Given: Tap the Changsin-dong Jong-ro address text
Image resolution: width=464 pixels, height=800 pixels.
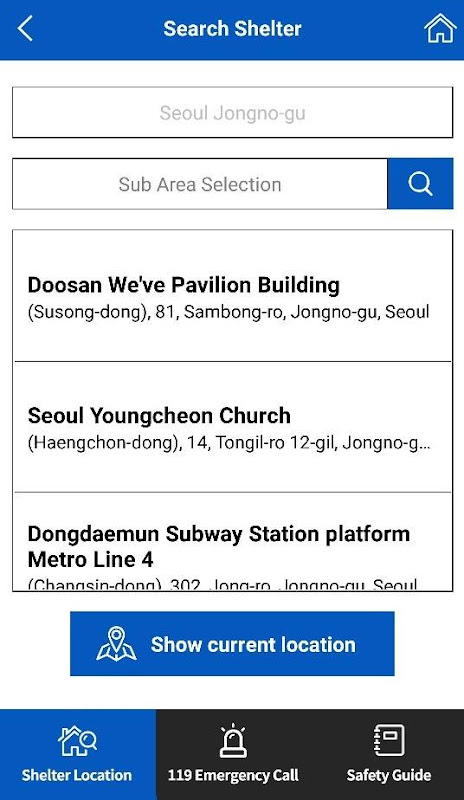Looking at the screenshot, I should (223, 584).
